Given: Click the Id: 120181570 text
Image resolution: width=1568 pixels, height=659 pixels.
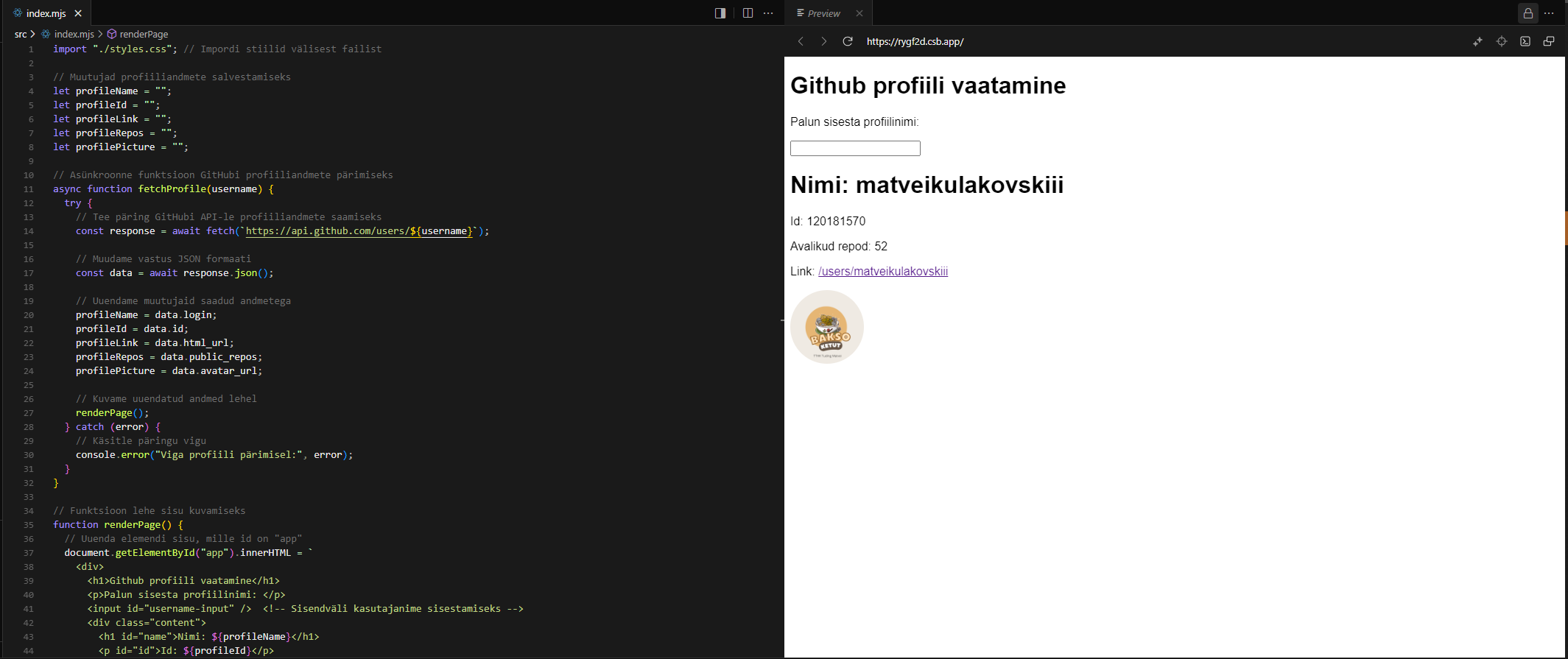Looking at the screenshot, I should [x=828, y=221].
